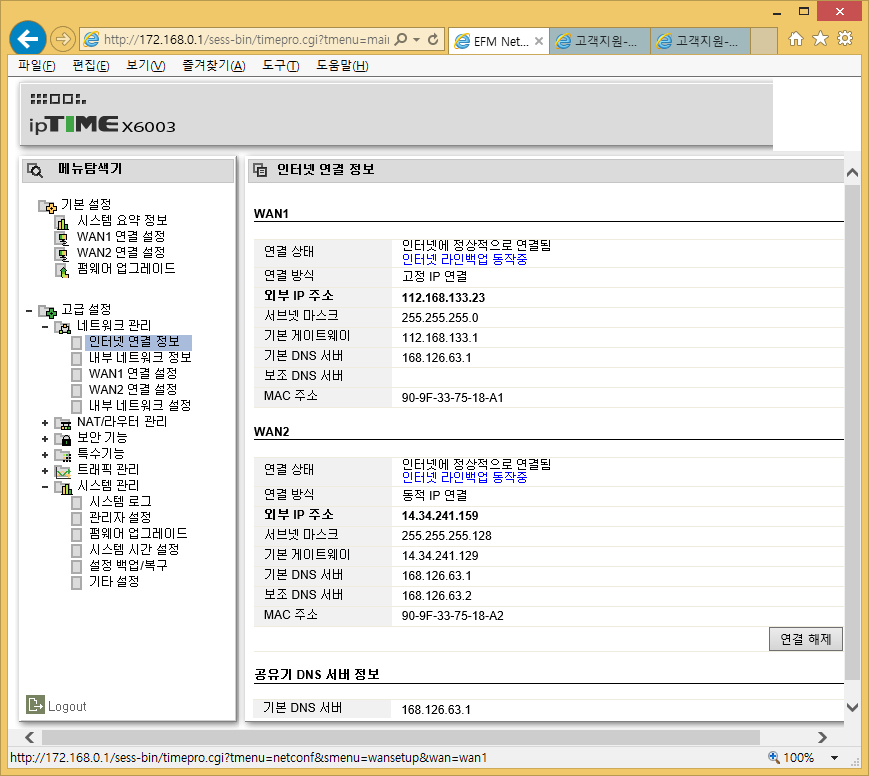
Task: Click the vertical scrollbar down arrow
Action: pyautogui.click(x=852, y=707)
